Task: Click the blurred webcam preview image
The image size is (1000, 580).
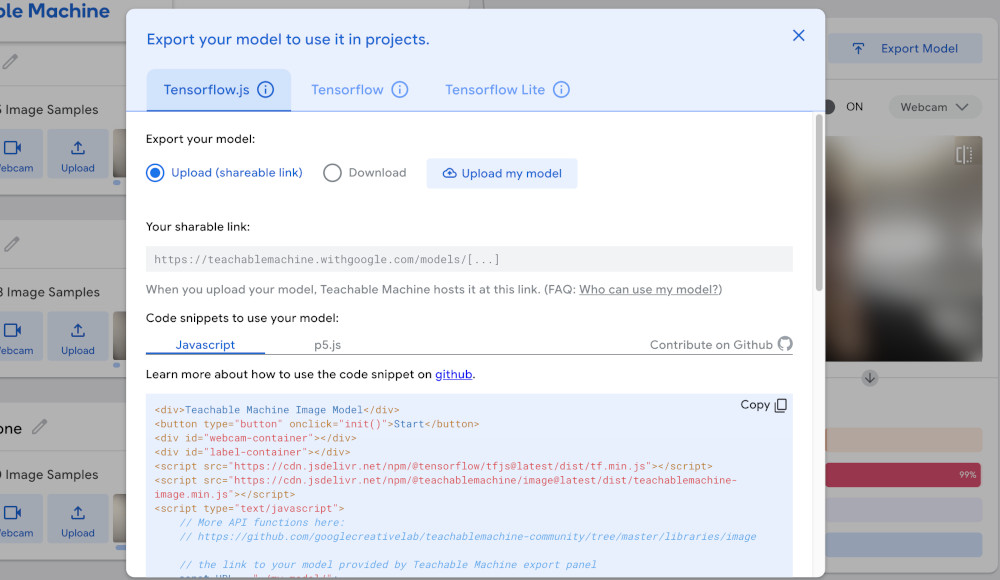Action: coord(904,249)
